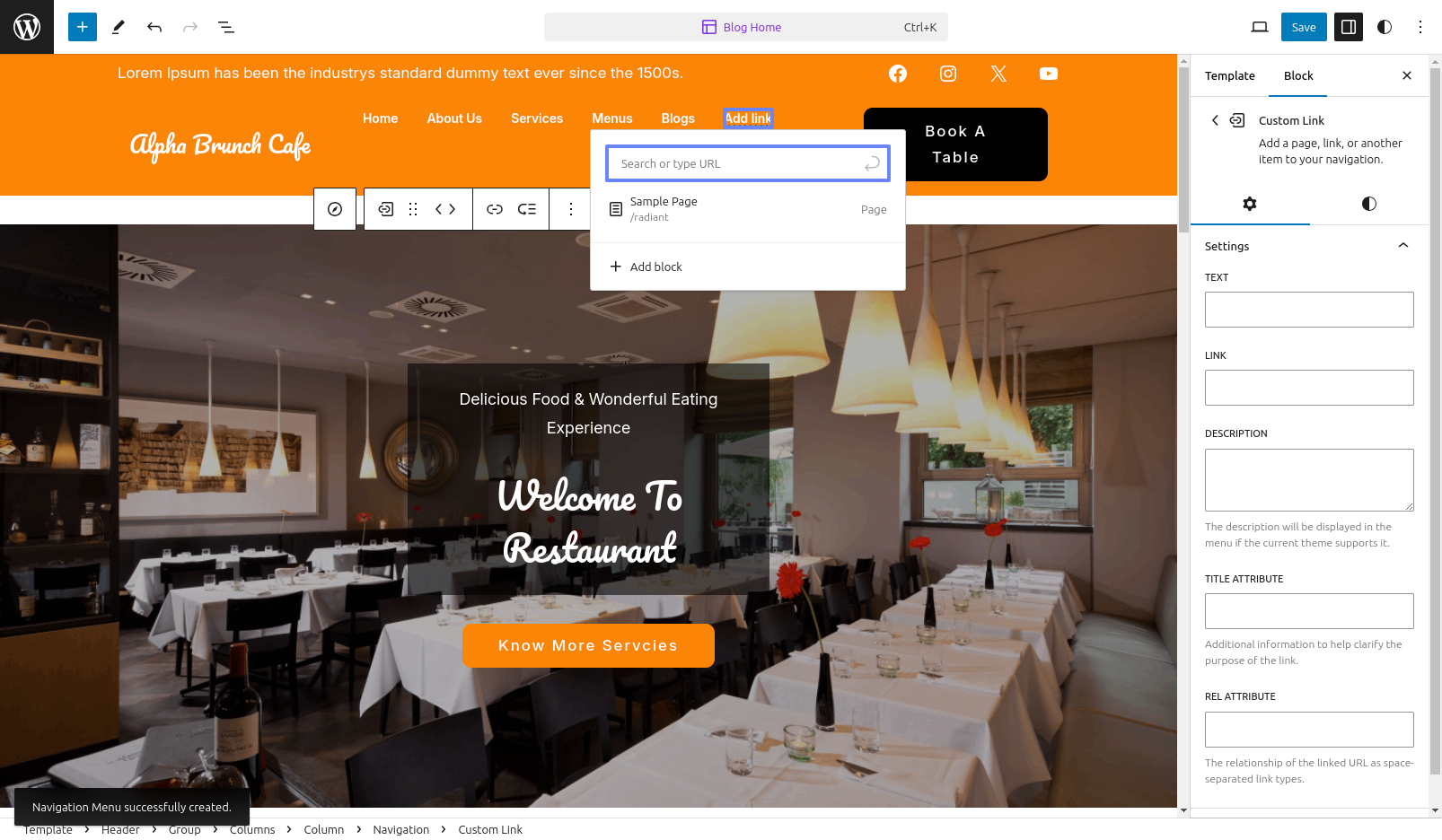The width and height of the screenshot is (1442, 840).
Task: Click the Undo arrow icon
Action: pyautogui.click(x=154, y=27)
